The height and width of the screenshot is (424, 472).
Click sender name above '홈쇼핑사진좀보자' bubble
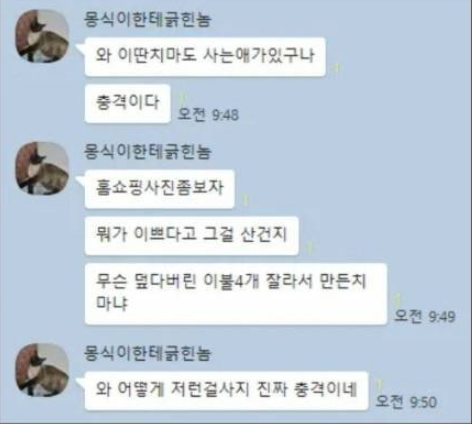click(147, 151)
